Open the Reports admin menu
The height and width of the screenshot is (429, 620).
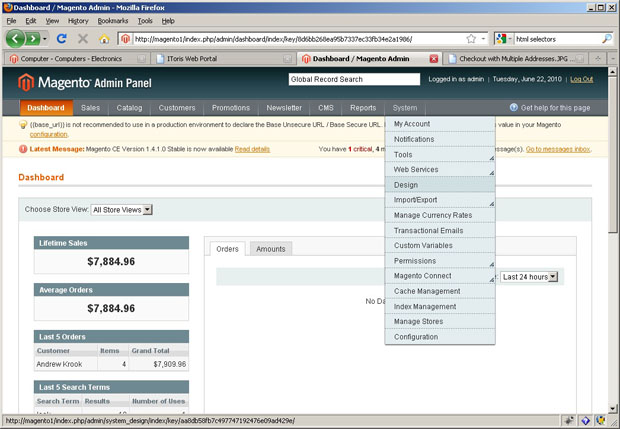363,108
